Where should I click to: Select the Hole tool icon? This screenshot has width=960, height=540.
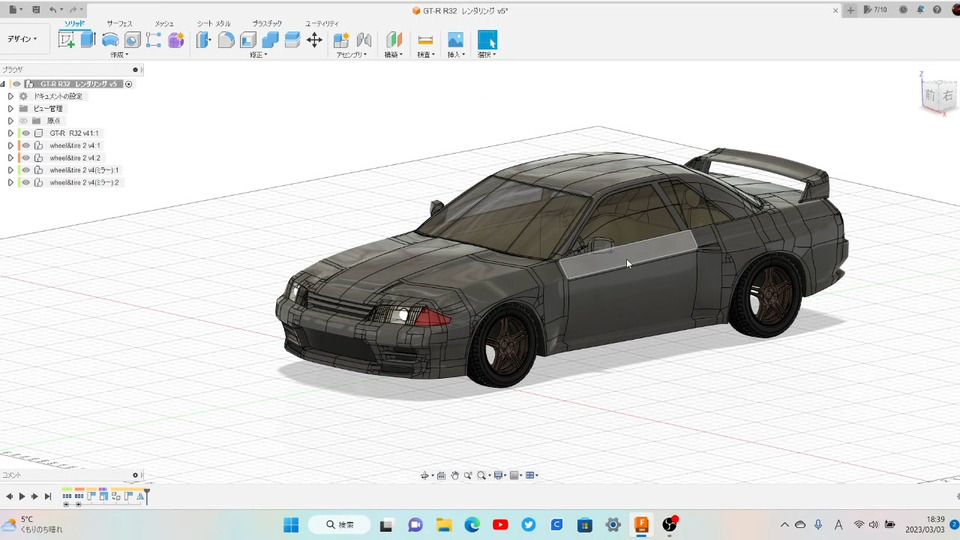[132, 40]
